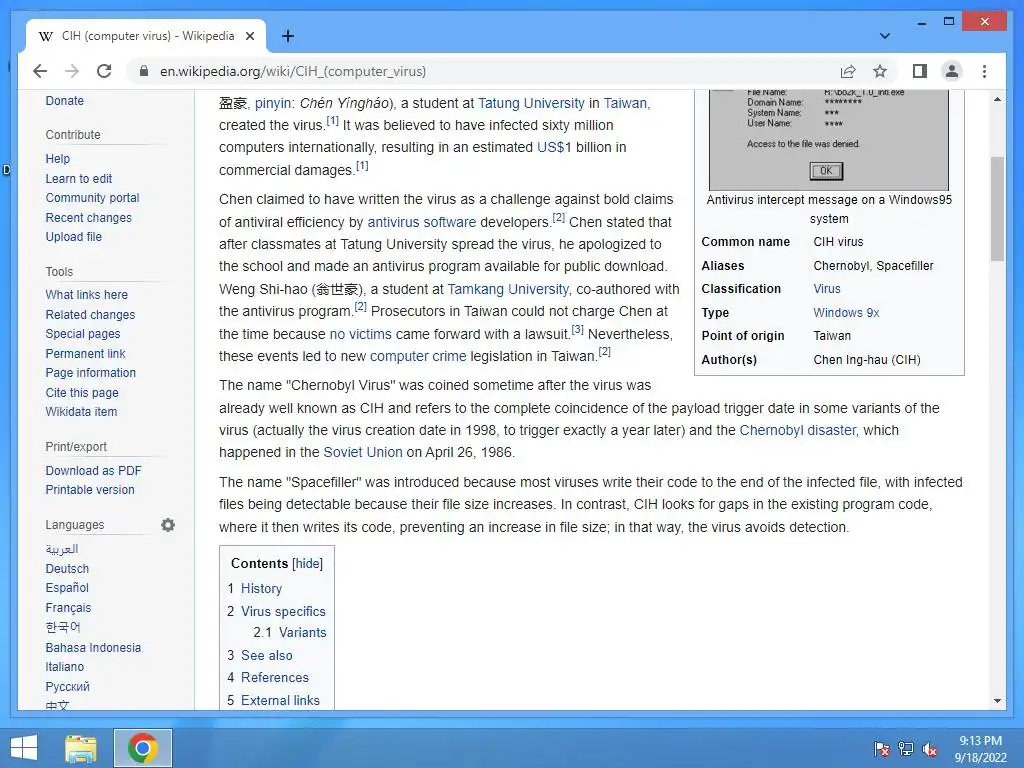Open Page information
This screenshot has width=1024, height=768.
pos(91,372)
